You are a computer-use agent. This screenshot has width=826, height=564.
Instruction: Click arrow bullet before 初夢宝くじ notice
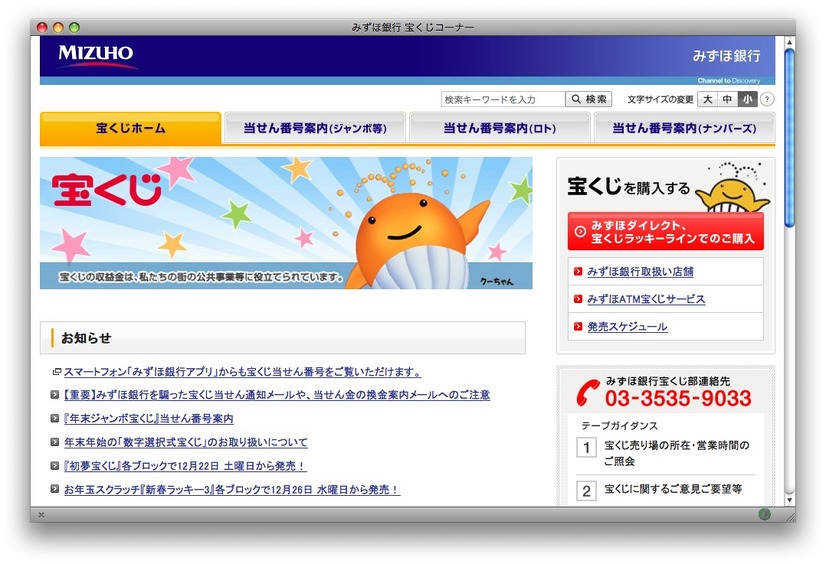[55, 466]
